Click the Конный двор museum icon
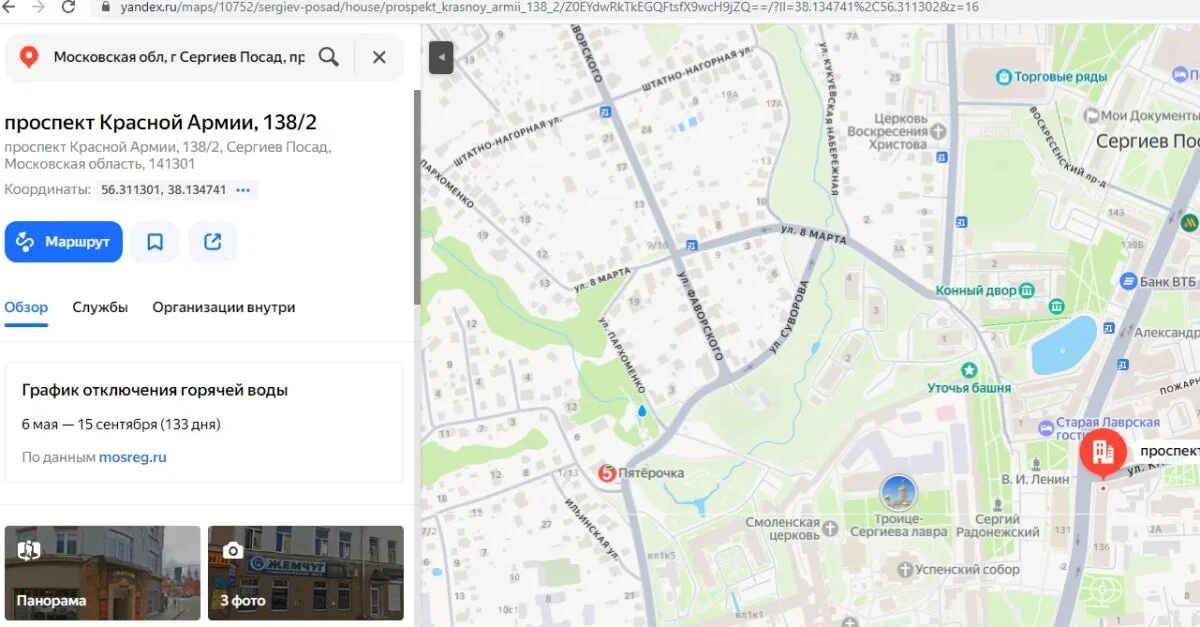The image size is (1200, 627). coord(1028,290)
